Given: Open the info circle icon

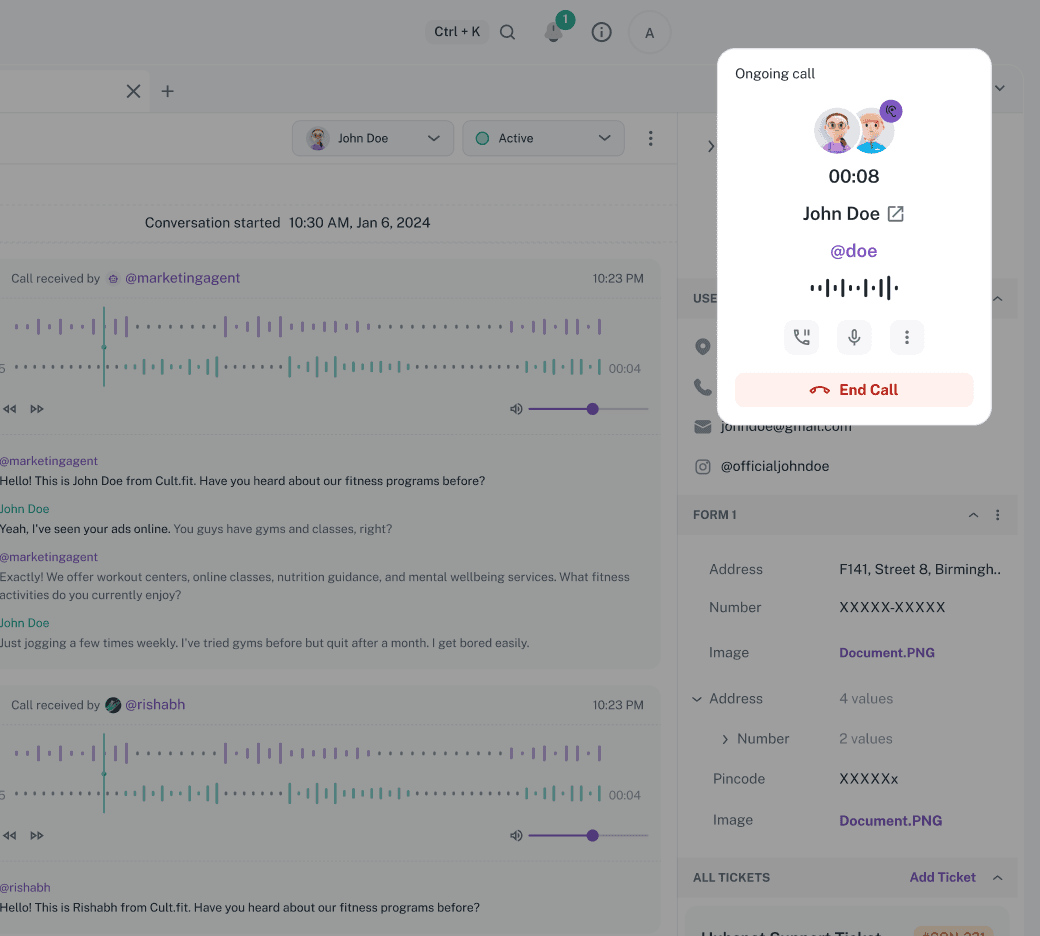Looking at the screenshot, I should pyautogui.click(x=602, y=32).
